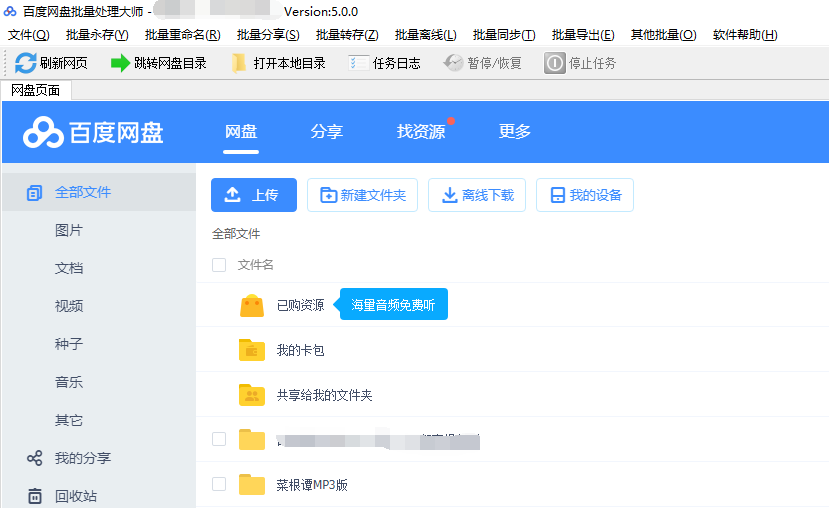This screenshot has width=829, height=508.
Task: Open the 软件帮助(H) menu
Action: [745, 35]
